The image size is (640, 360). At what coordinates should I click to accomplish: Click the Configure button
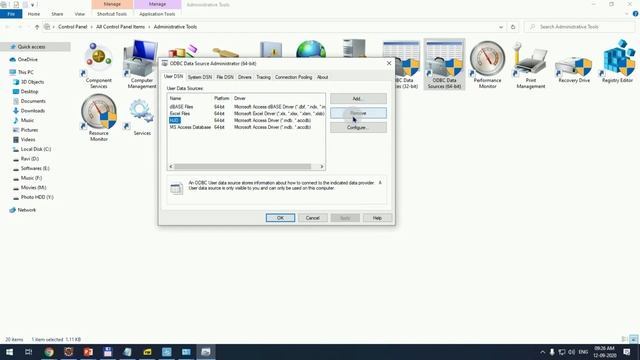coord(358,128)
